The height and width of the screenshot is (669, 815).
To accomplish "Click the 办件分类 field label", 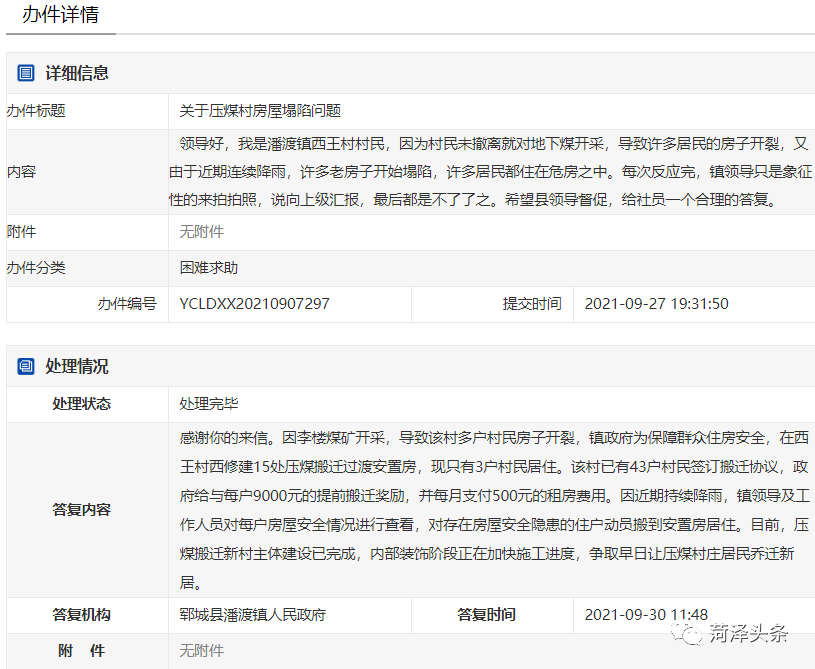I will click(x=36, y=268).
